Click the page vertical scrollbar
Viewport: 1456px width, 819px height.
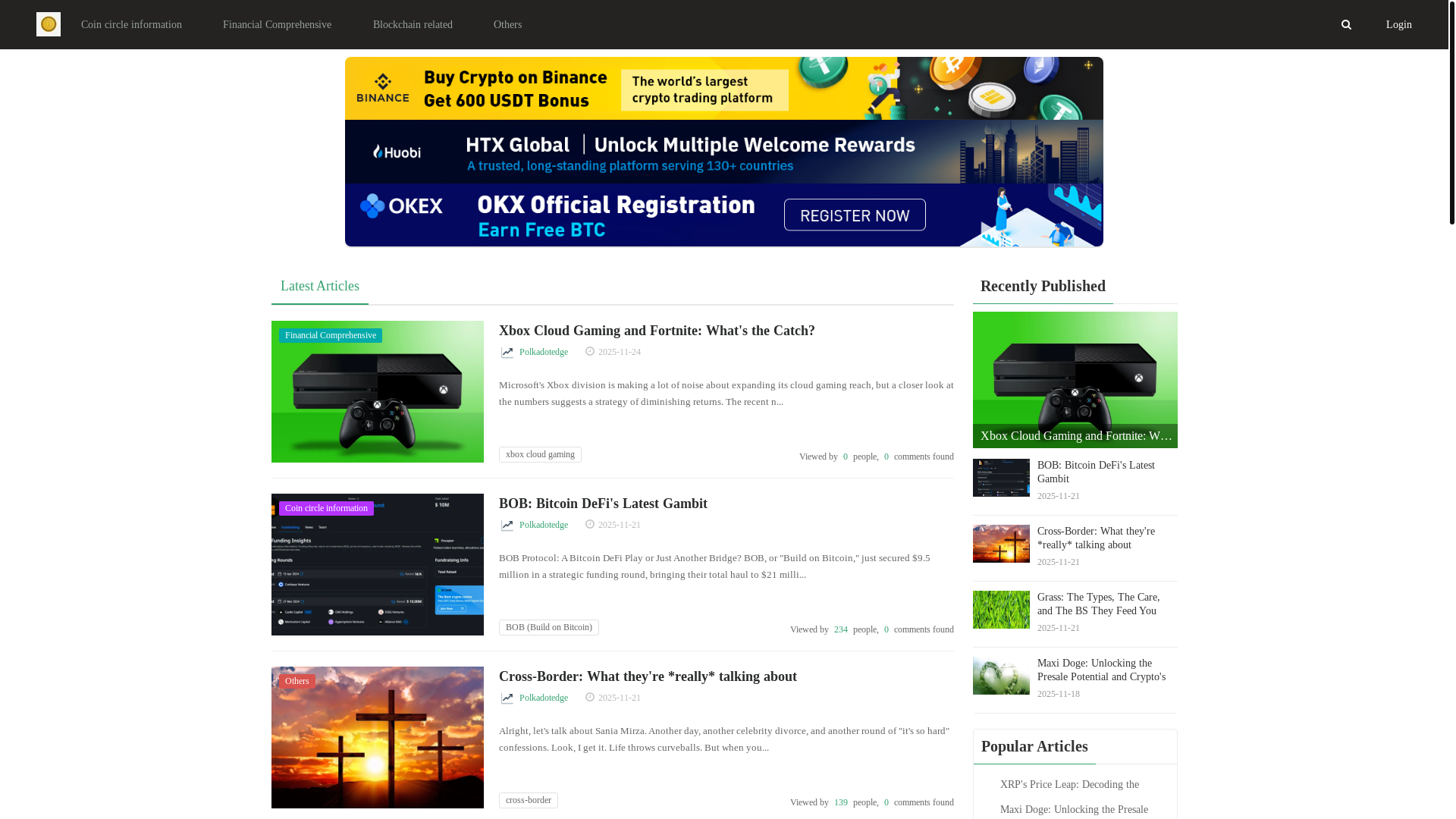pos(1451,112)
